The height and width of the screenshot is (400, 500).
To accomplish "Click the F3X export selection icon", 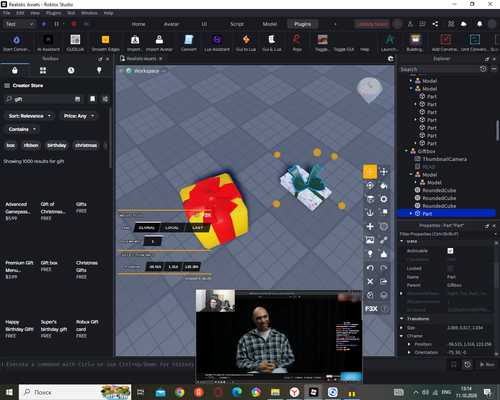I will (x=384, y=281).
